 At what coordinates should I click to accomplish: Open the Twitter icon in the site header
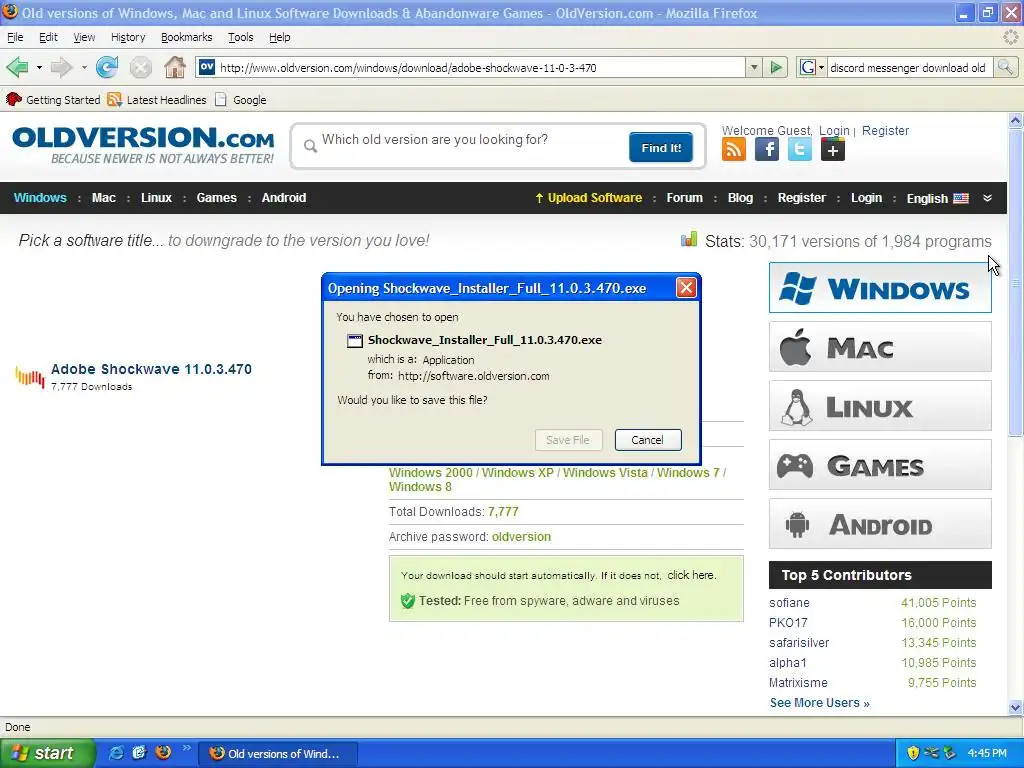(x=799, y=150)
